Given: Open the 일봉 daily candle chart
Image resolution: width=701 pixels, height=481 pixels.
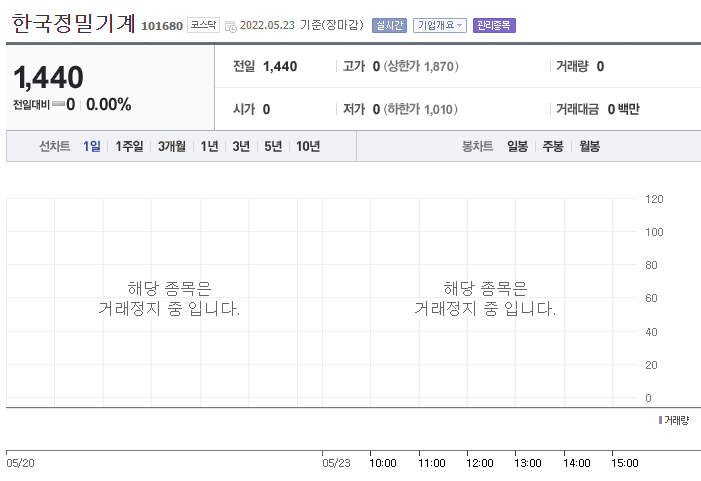Looking at the screenshot, I should (x=517, y=146).
